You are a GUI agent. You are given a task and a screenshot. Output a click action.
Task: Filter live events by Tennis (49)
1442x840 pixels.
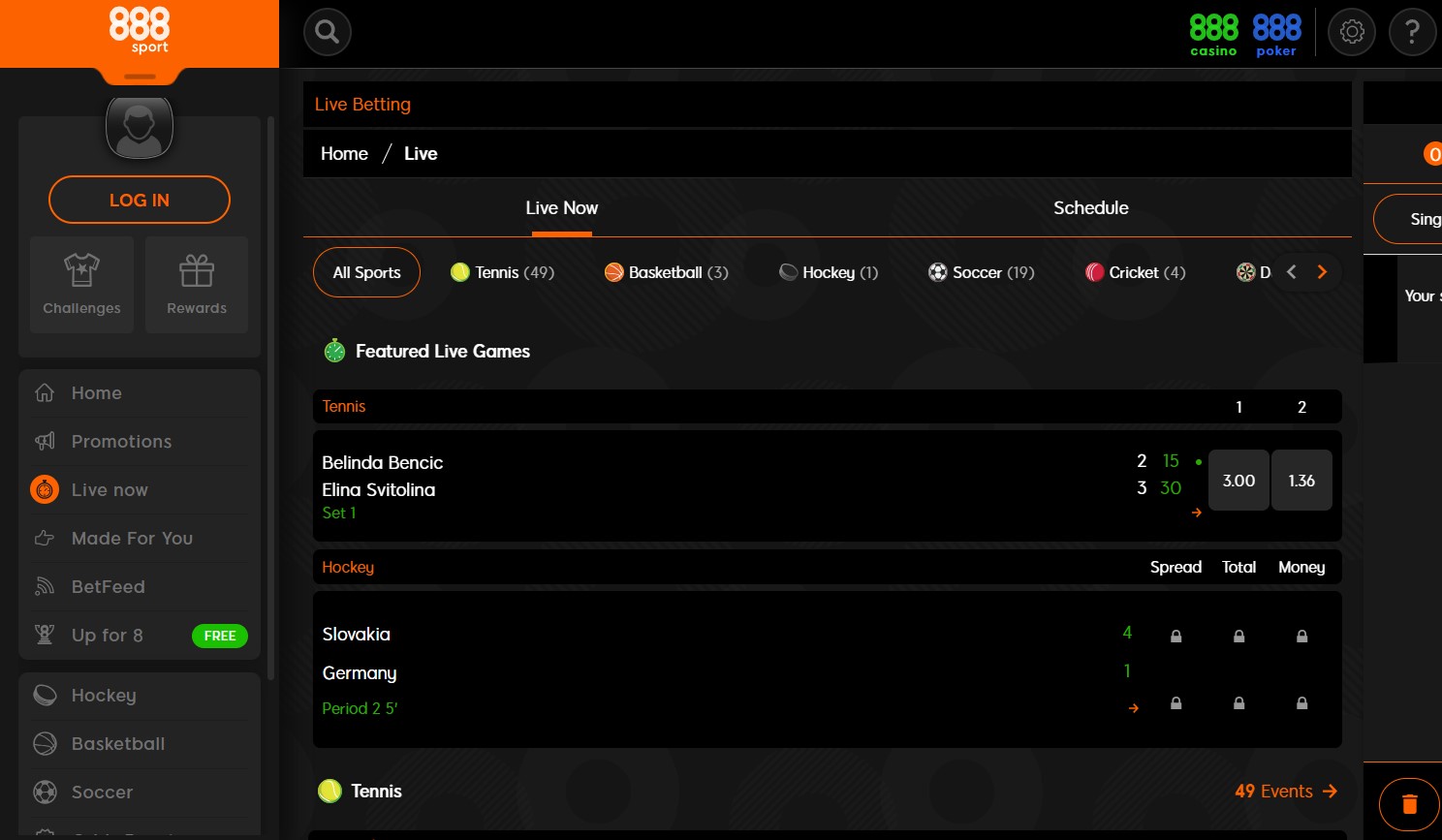tap(502, 272)
